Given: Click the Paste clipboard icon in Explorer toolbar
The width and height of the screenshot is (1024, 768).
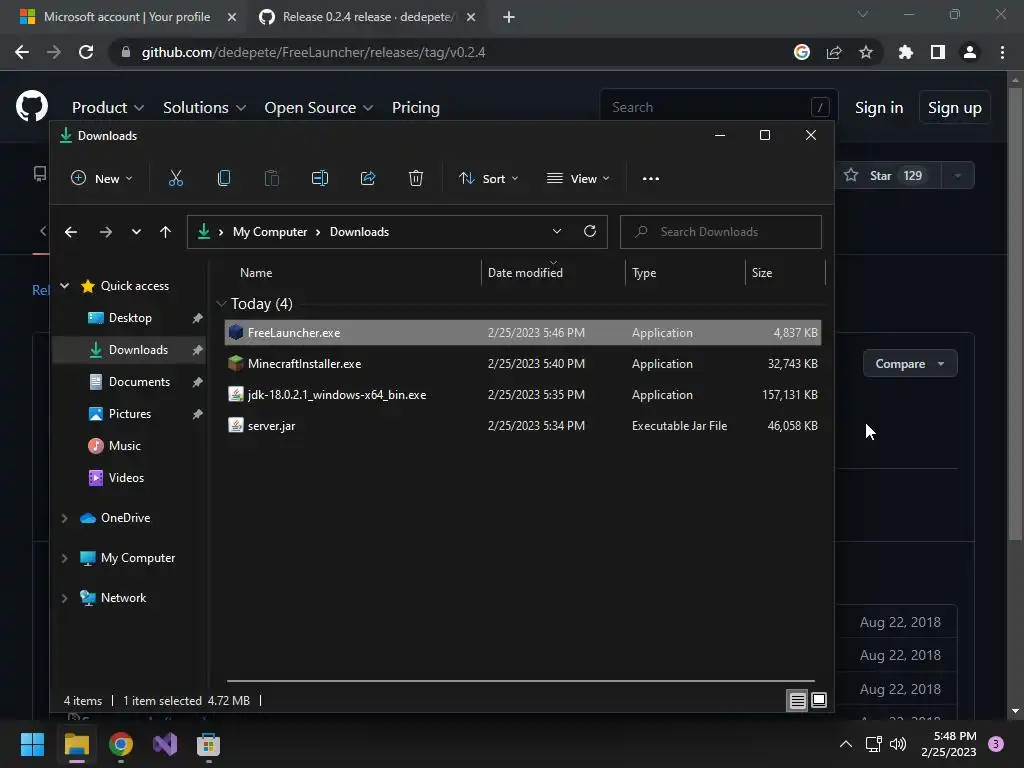Looking at the screenshot, I should pos(272,178).
